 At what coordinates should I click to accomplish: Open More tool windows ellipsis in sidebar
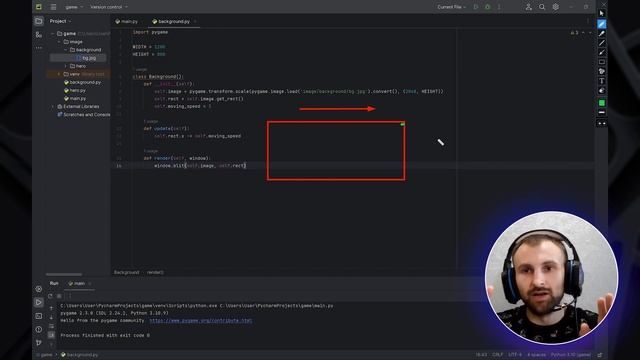[x=39, y=48]
